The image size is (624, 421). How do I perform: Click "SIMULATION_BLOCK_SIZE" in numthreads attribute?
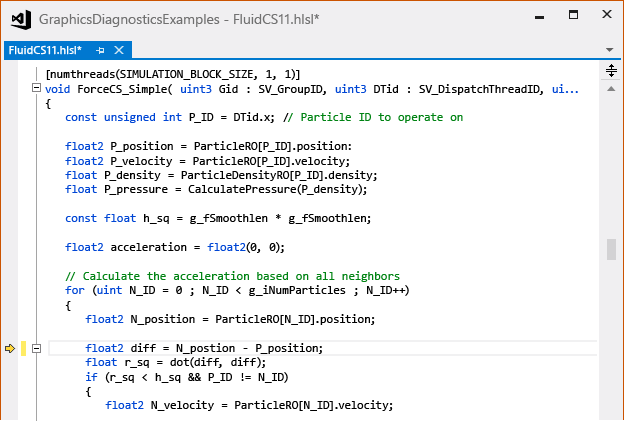tap(186, 74)
